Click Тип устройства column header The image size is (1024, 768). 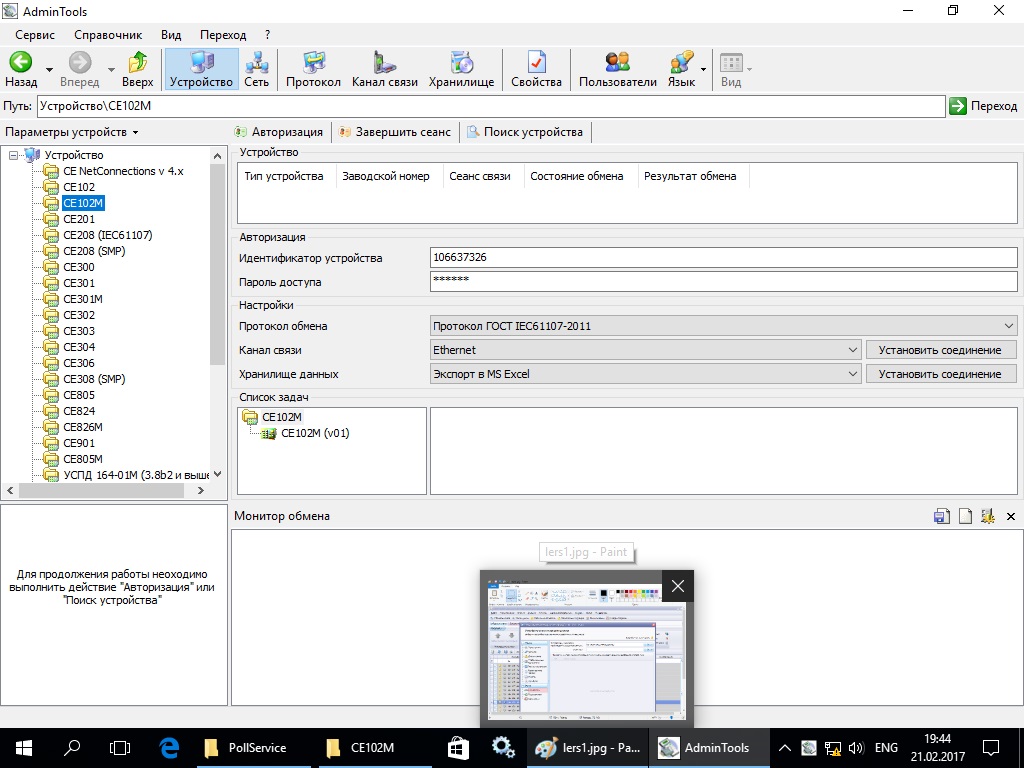[x=284, y=176]
